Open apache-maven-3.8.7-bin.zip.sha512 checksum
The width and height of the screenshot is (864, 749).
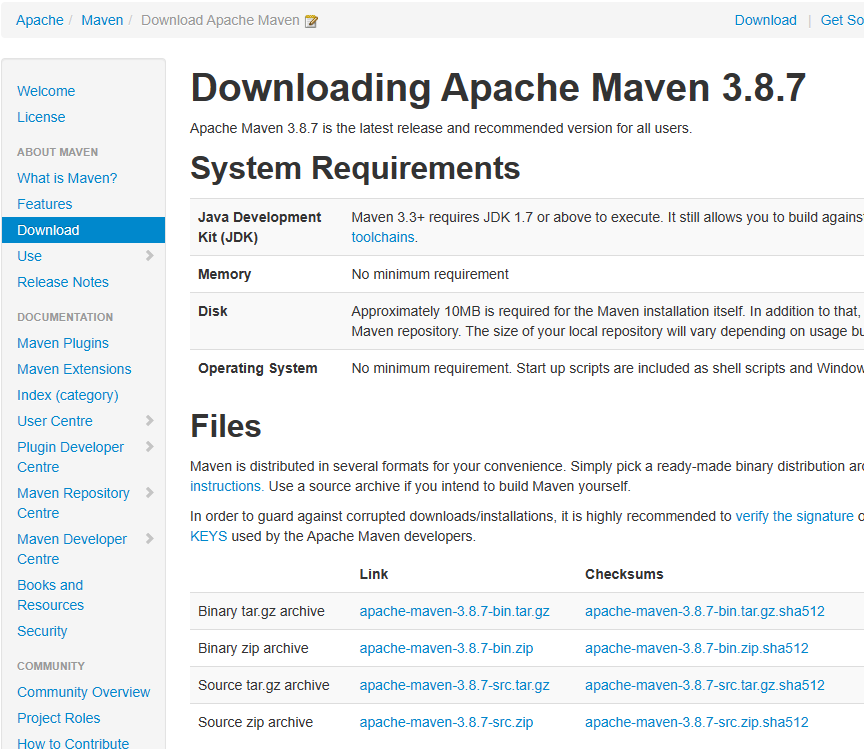pyautogui.click(x=696, y=648)
